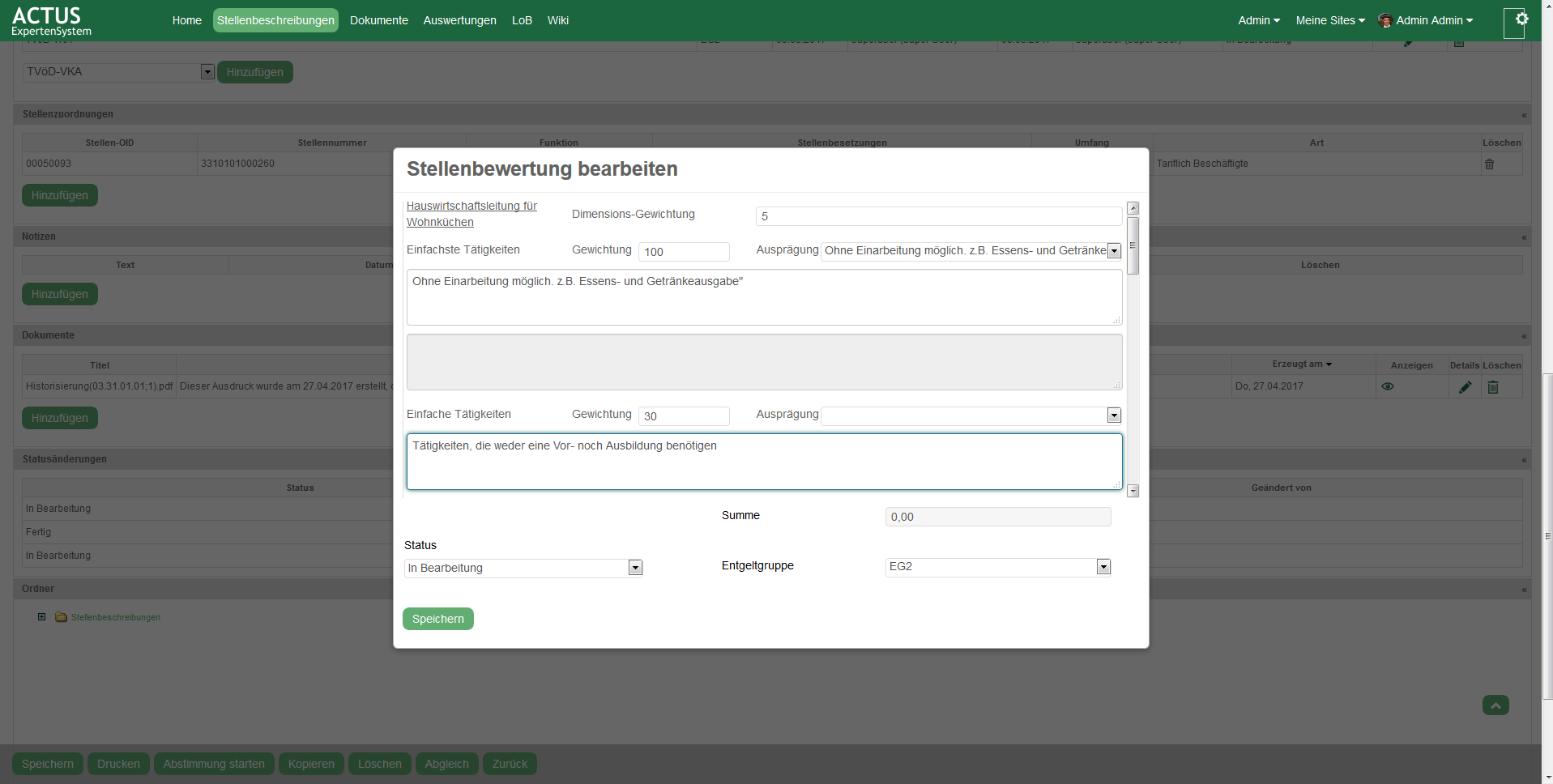This screenshot has width=1553, height=784.
Task: Click the Stellenbeschreibungen folder icon
Action: pyautogui.click(x=61, y=617)
